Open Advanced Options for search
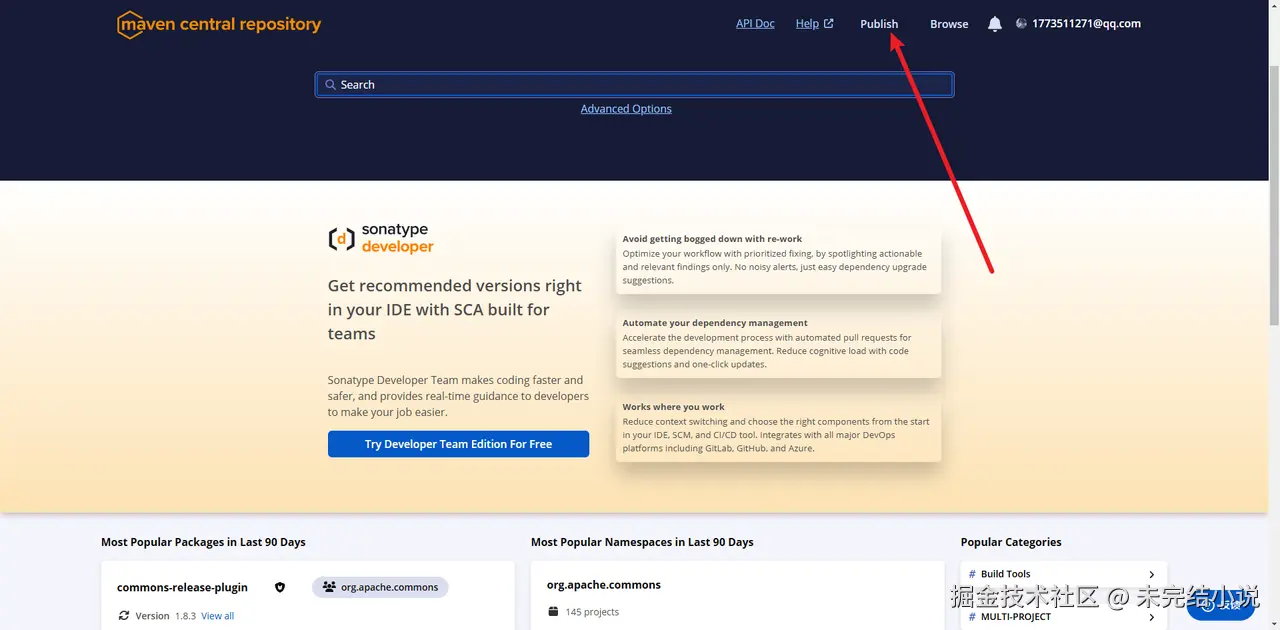1280x630 pixels. pyautogui.click(x=626, y=109)
